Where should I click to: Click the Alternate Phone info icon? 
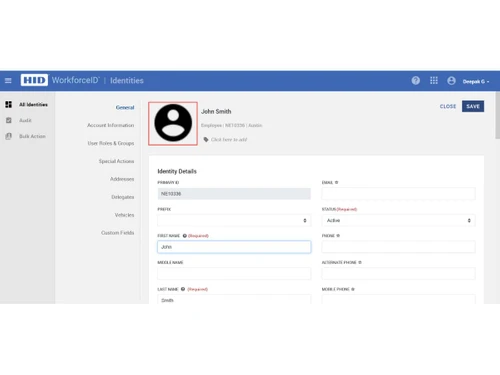(360, 262)
